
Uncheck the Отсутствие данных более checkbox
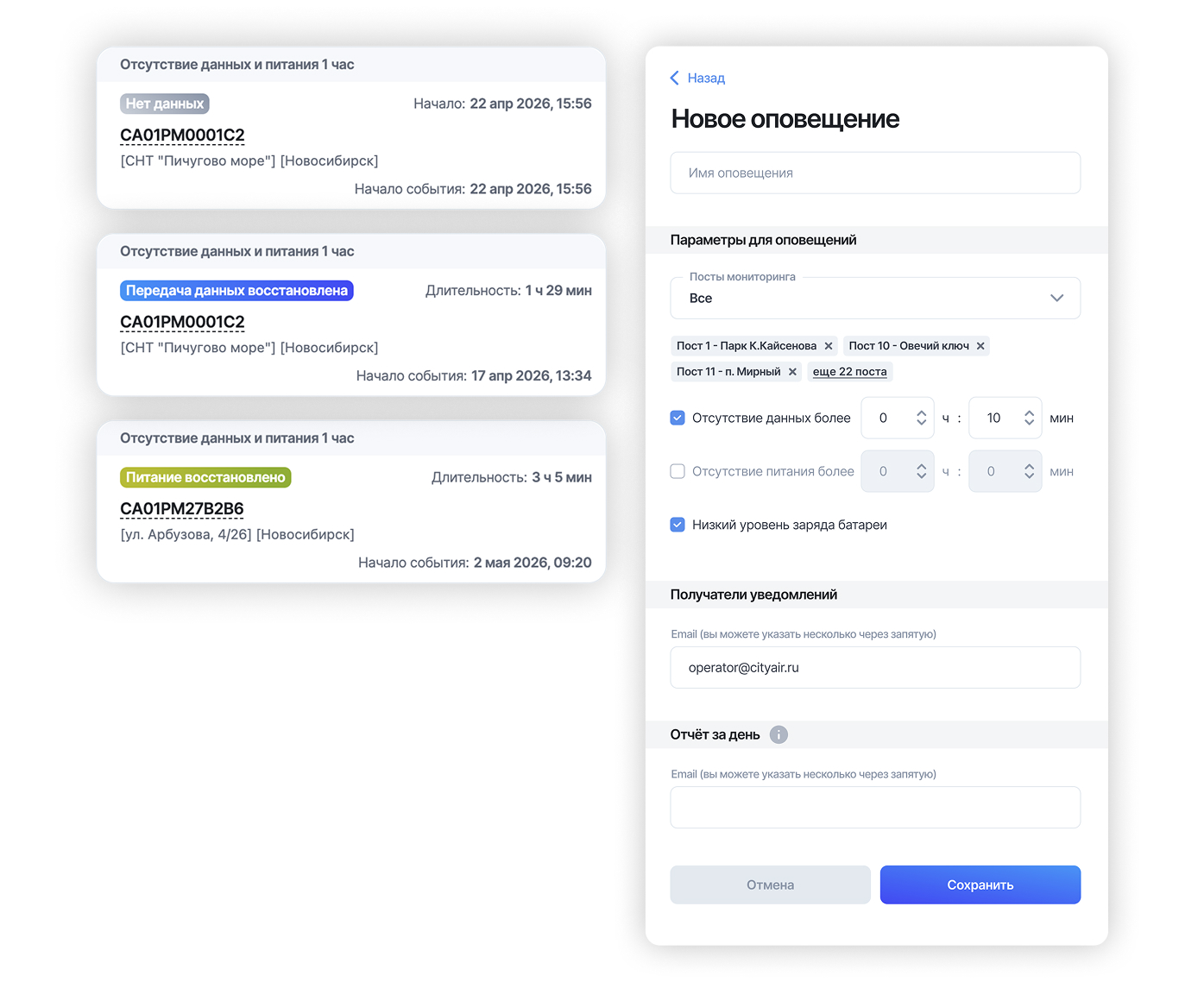[x=678, y=418]
